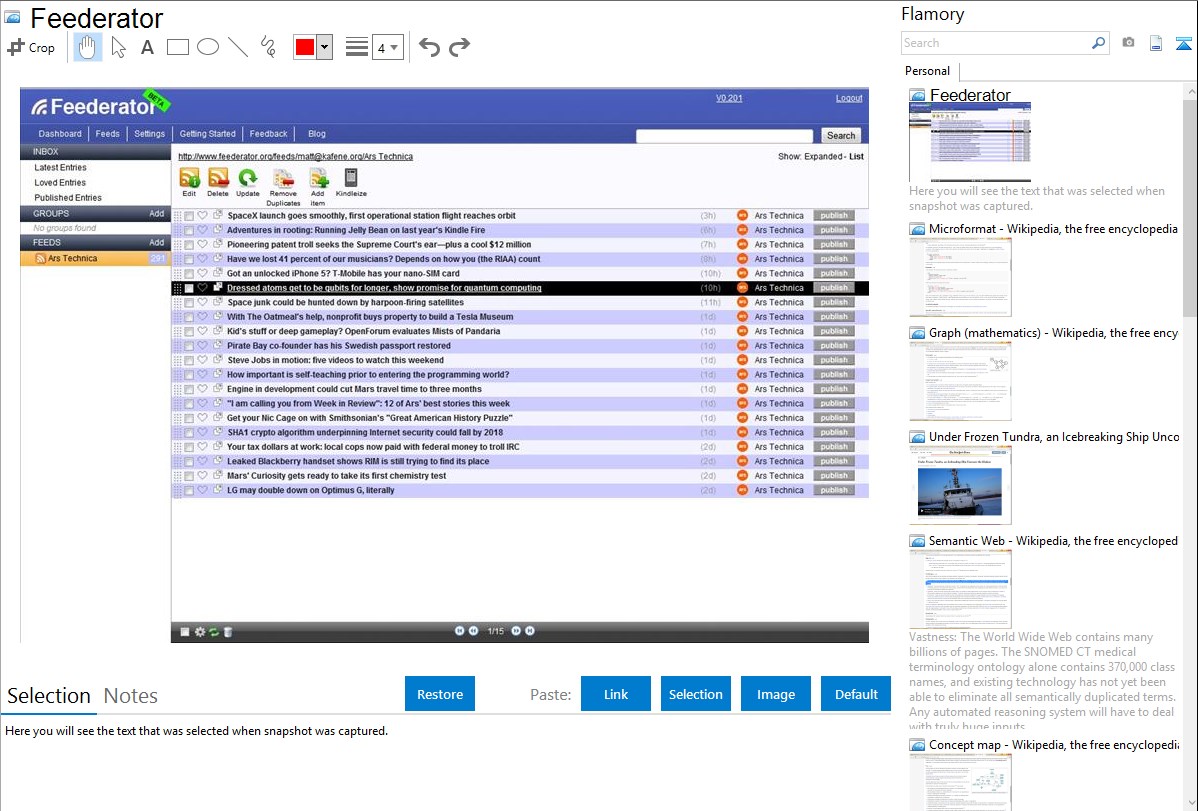The image size is (1198, 811).
Task: Publish the LG Optimus G entry
Action: click(834, 491)
